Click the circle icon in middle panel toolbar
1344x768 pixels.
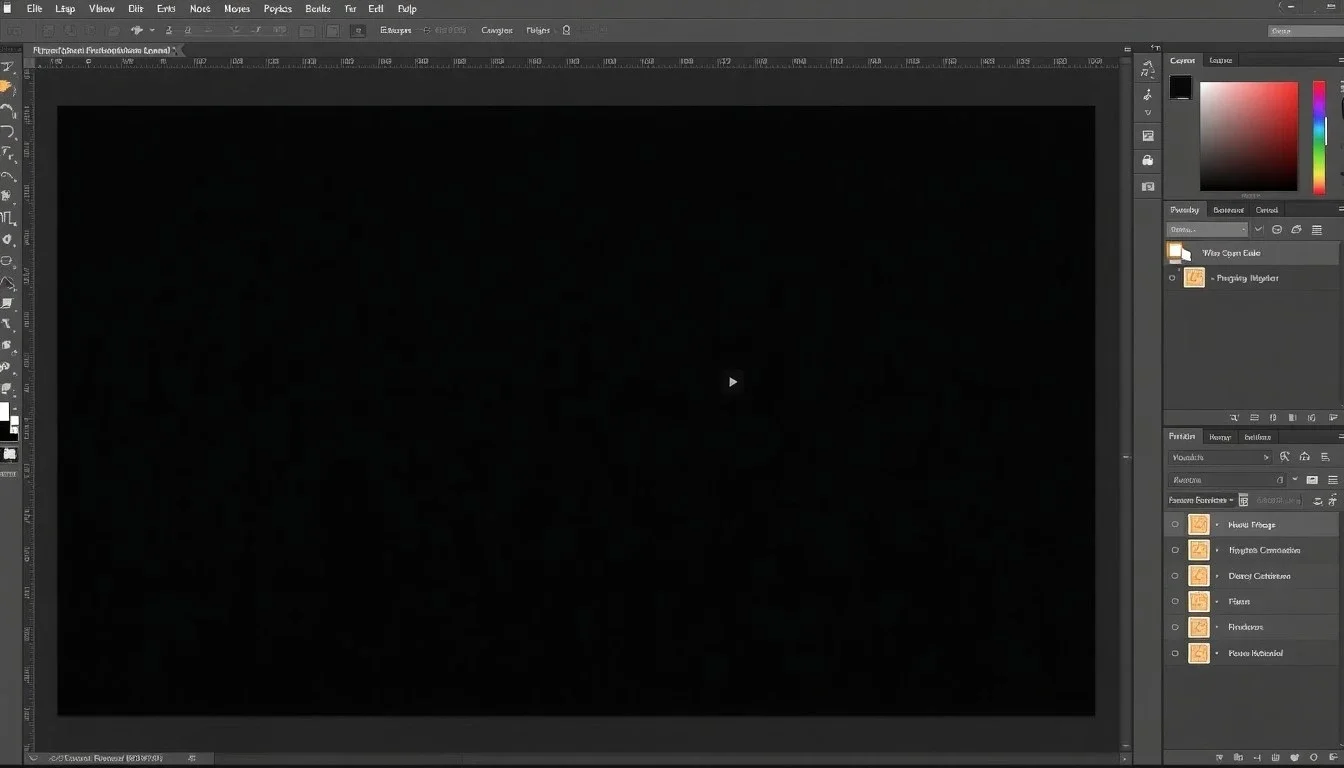coord(1277,229)
